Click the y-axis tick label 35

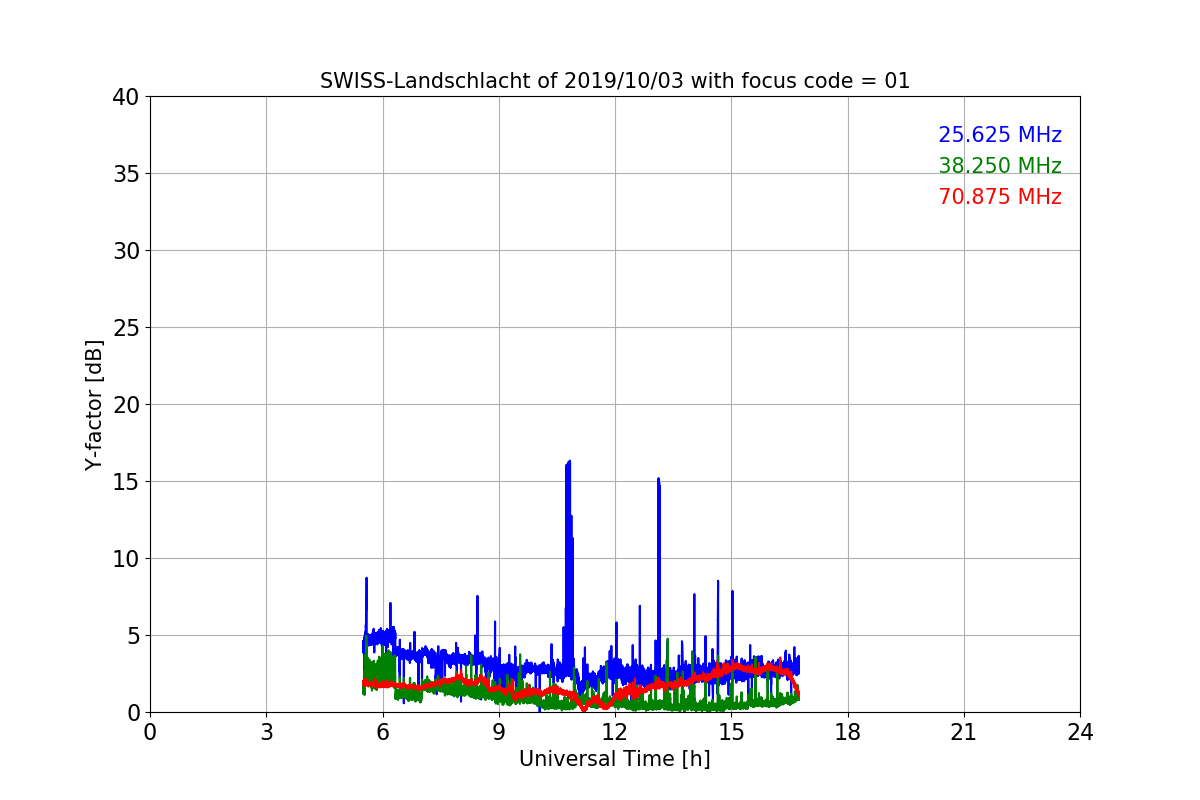click(x=126, y=174)
